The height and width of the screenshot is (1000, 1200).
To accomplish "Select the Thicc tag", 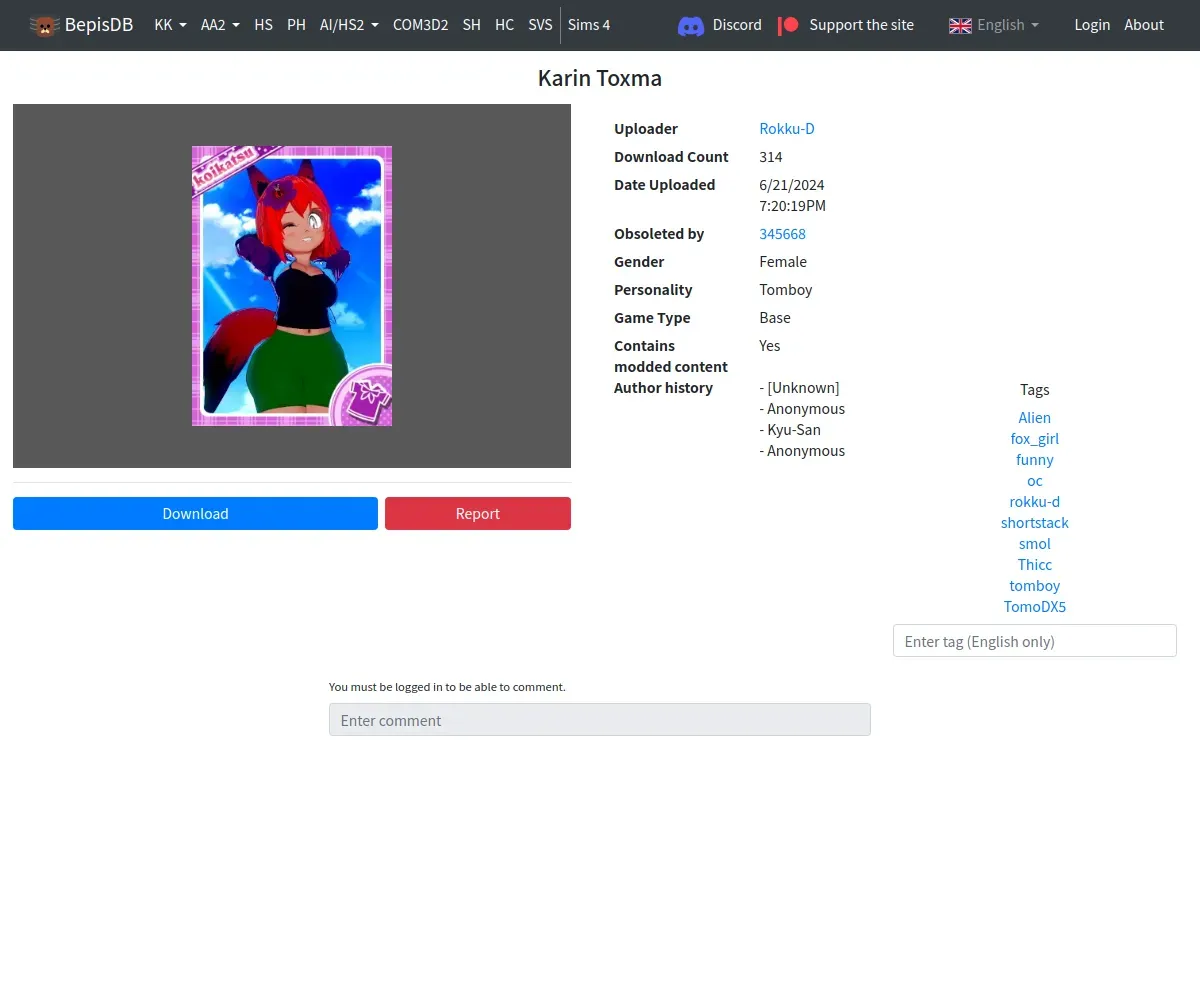I will (x=1034, y=565).
